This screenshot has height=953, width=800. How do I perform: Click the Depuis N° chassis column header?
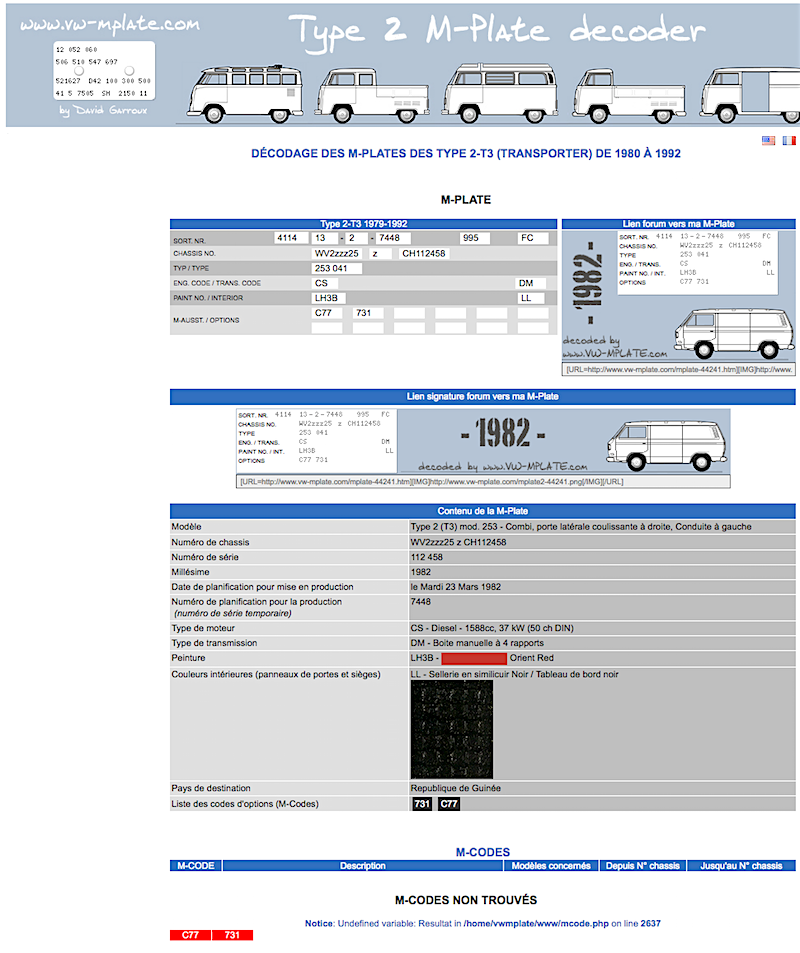pyautogui.click(x=643, y=866)
